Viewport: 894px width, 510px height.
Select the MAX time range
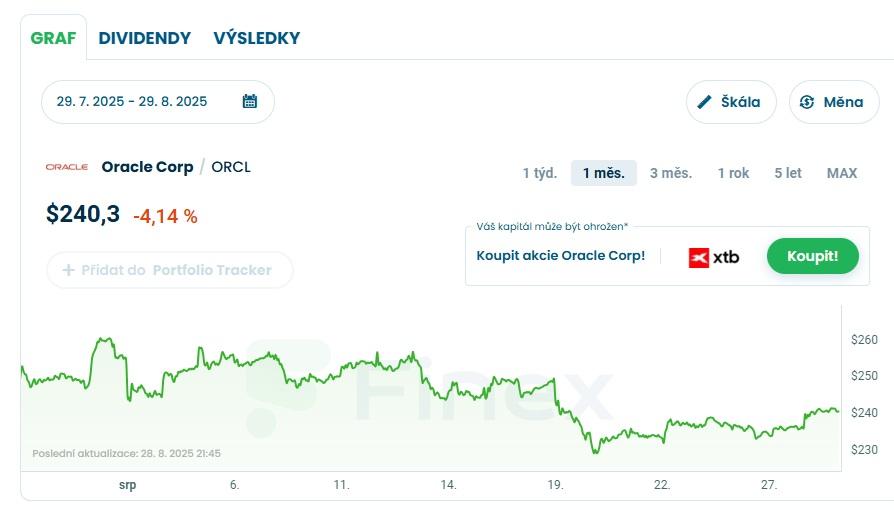tap(841, 173)
